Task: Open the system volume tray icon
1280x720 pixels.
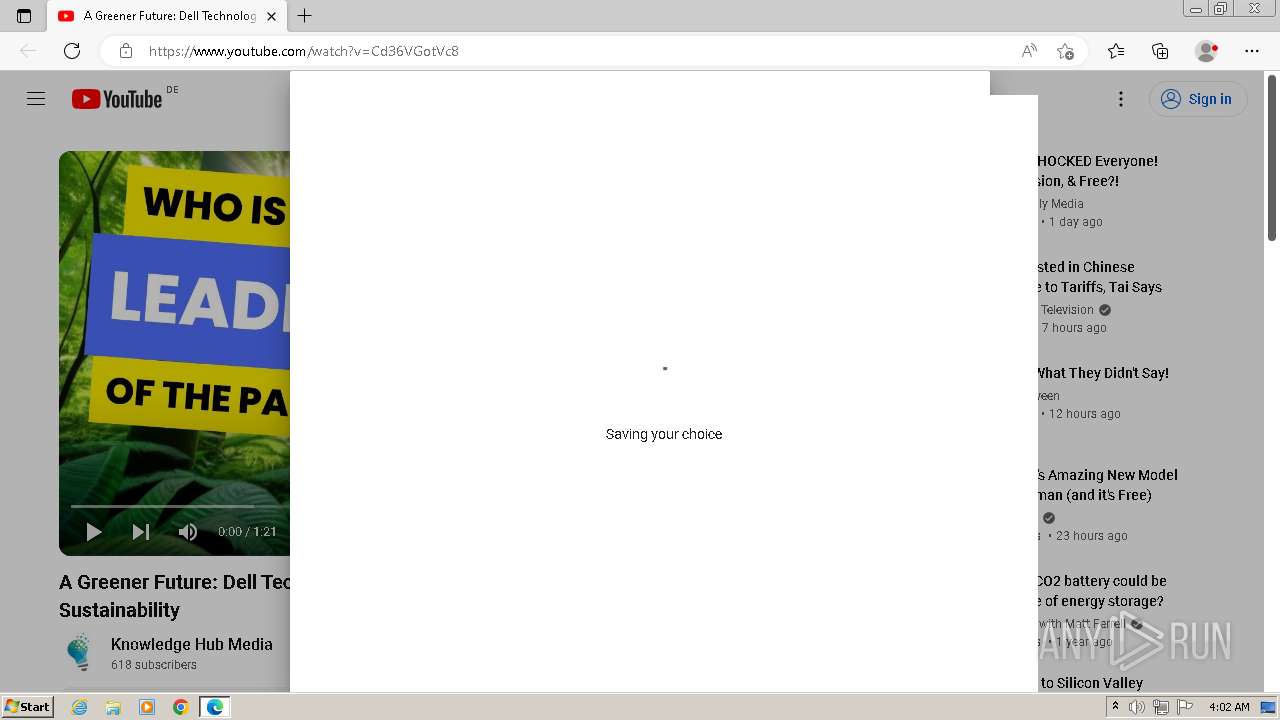Action: [1137, 707]
